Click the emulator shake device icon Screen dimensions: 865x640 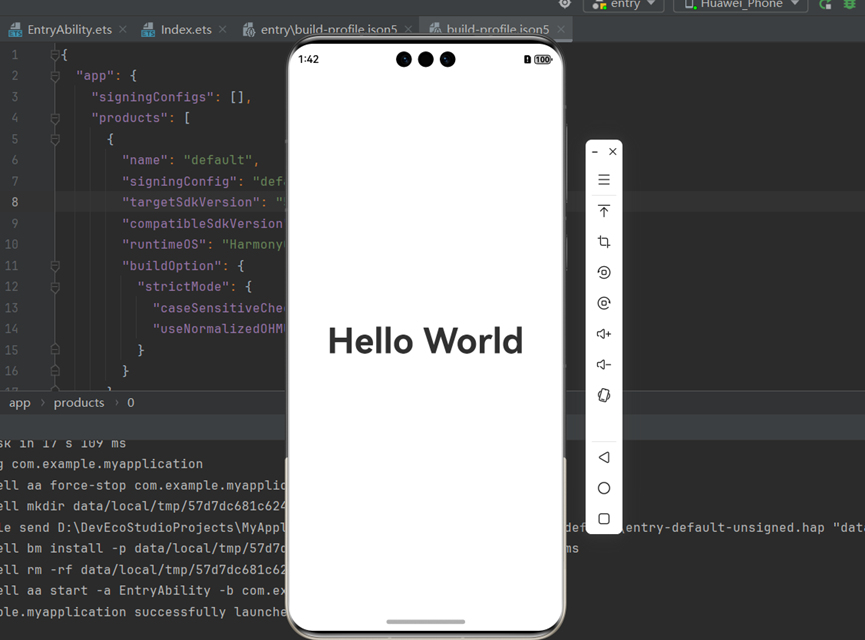point(604,395)
